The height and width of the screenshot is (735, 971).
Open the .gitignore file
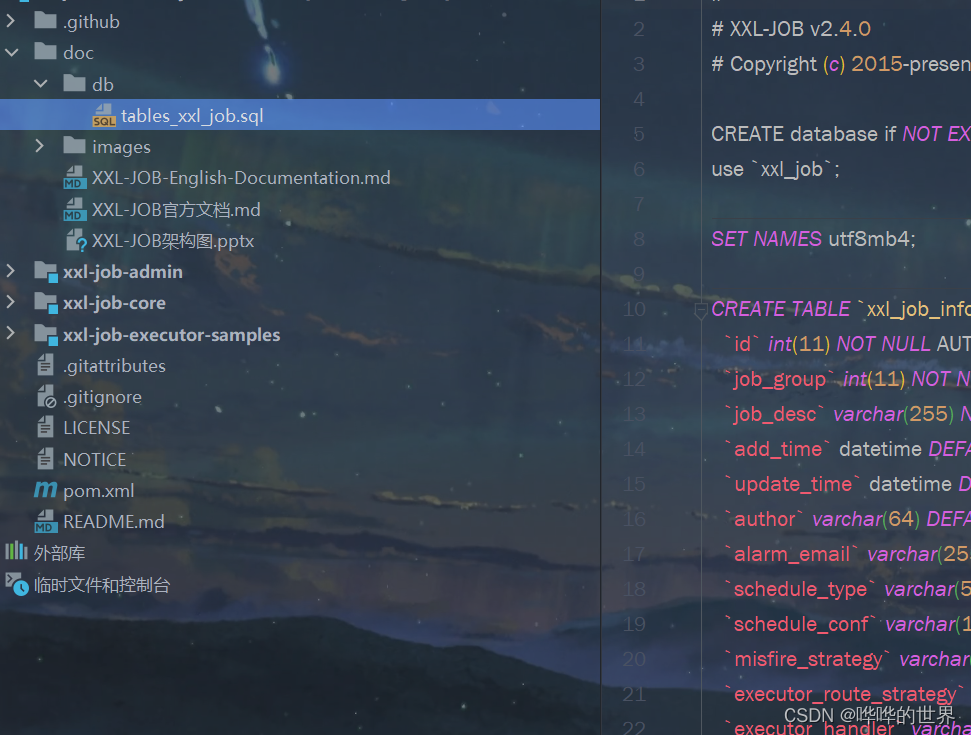point(102,397)
